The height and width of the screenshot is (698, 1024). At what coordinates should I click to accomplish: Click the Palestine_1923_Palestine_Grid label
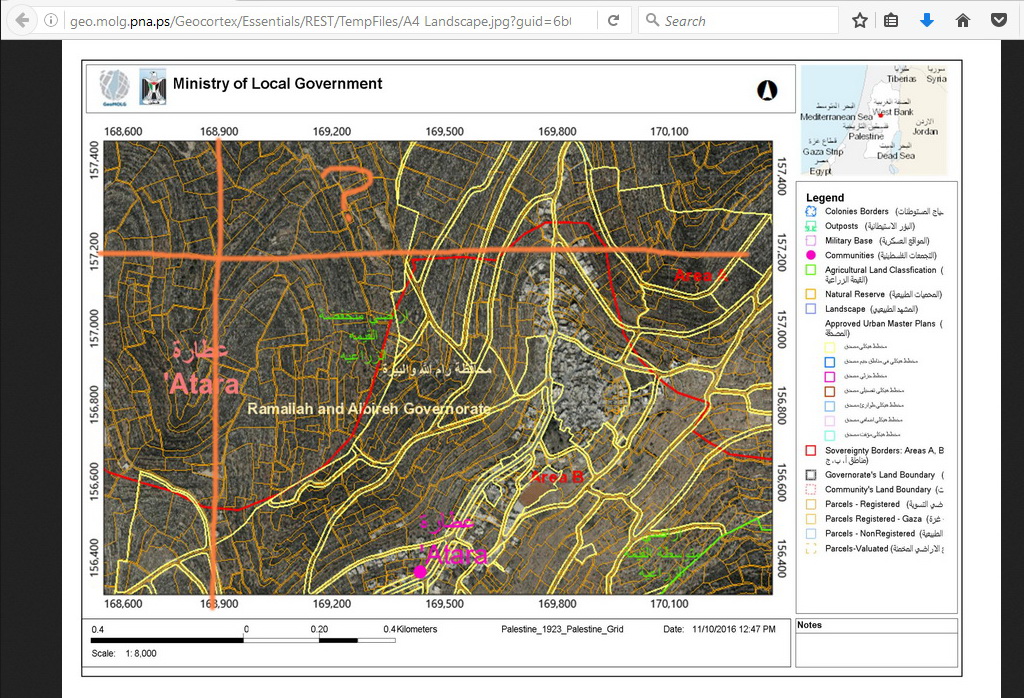562,629
